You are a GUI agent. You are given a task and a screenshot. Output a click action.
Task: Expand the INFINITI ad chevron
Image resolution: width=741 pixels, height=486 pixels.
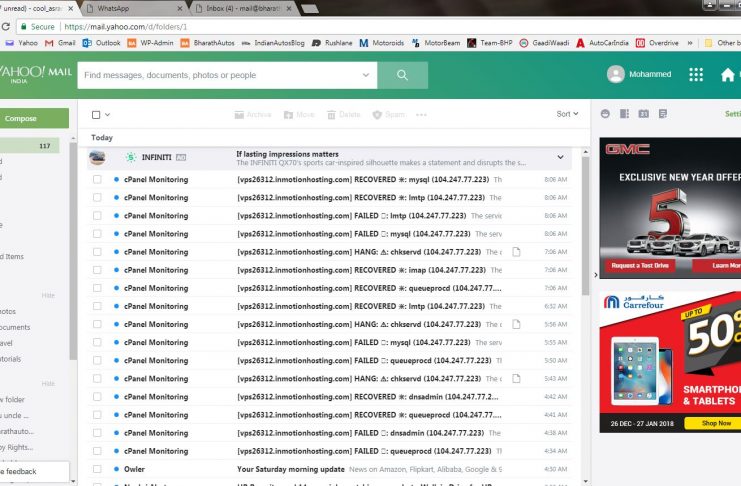pos(560,157)
